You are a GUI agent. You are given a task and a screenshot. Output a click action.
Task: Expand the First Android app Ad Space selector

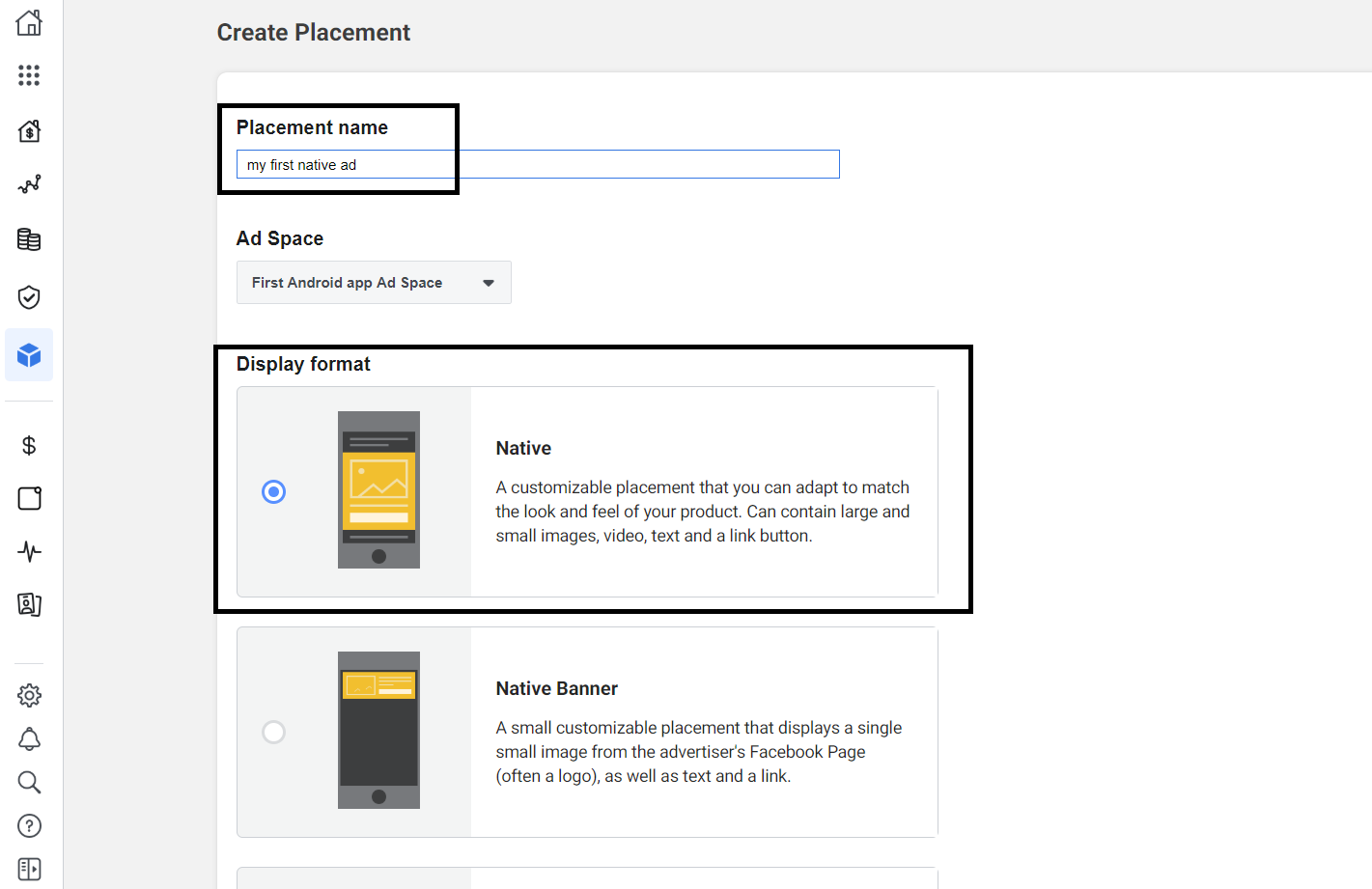488,282
